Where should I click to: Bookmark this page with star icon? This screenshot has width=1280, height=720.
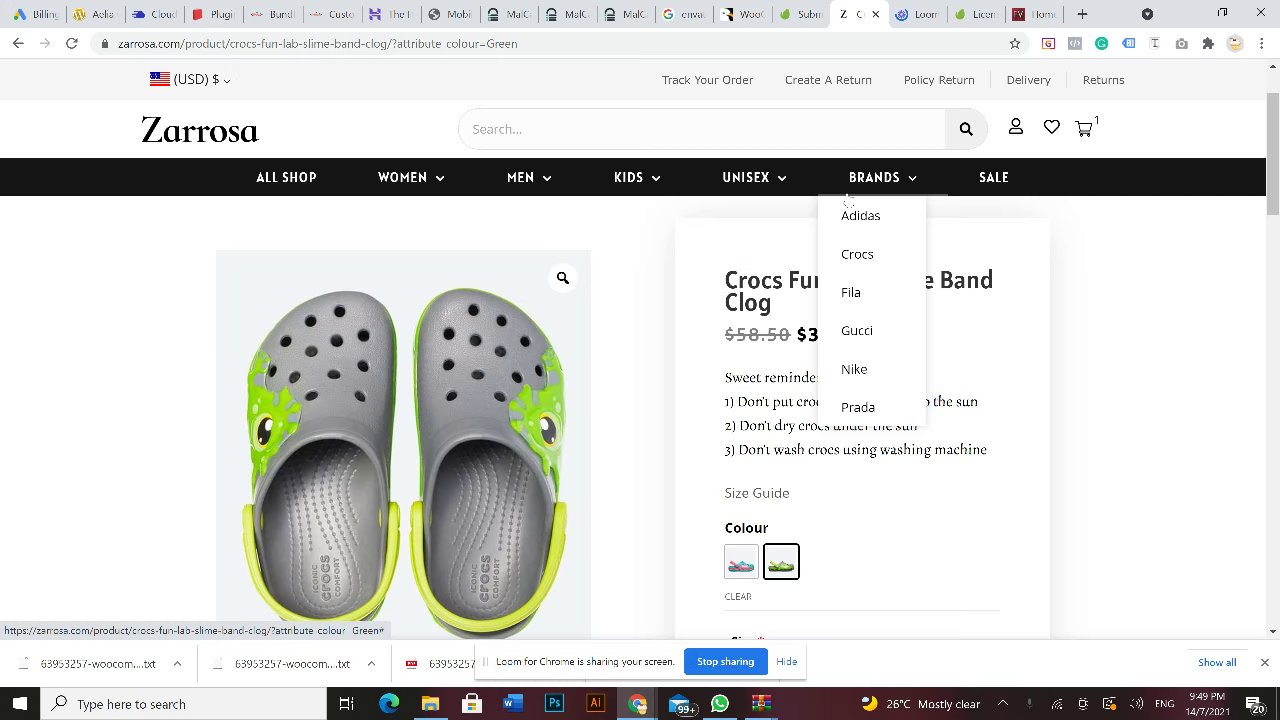[1015, 43]
